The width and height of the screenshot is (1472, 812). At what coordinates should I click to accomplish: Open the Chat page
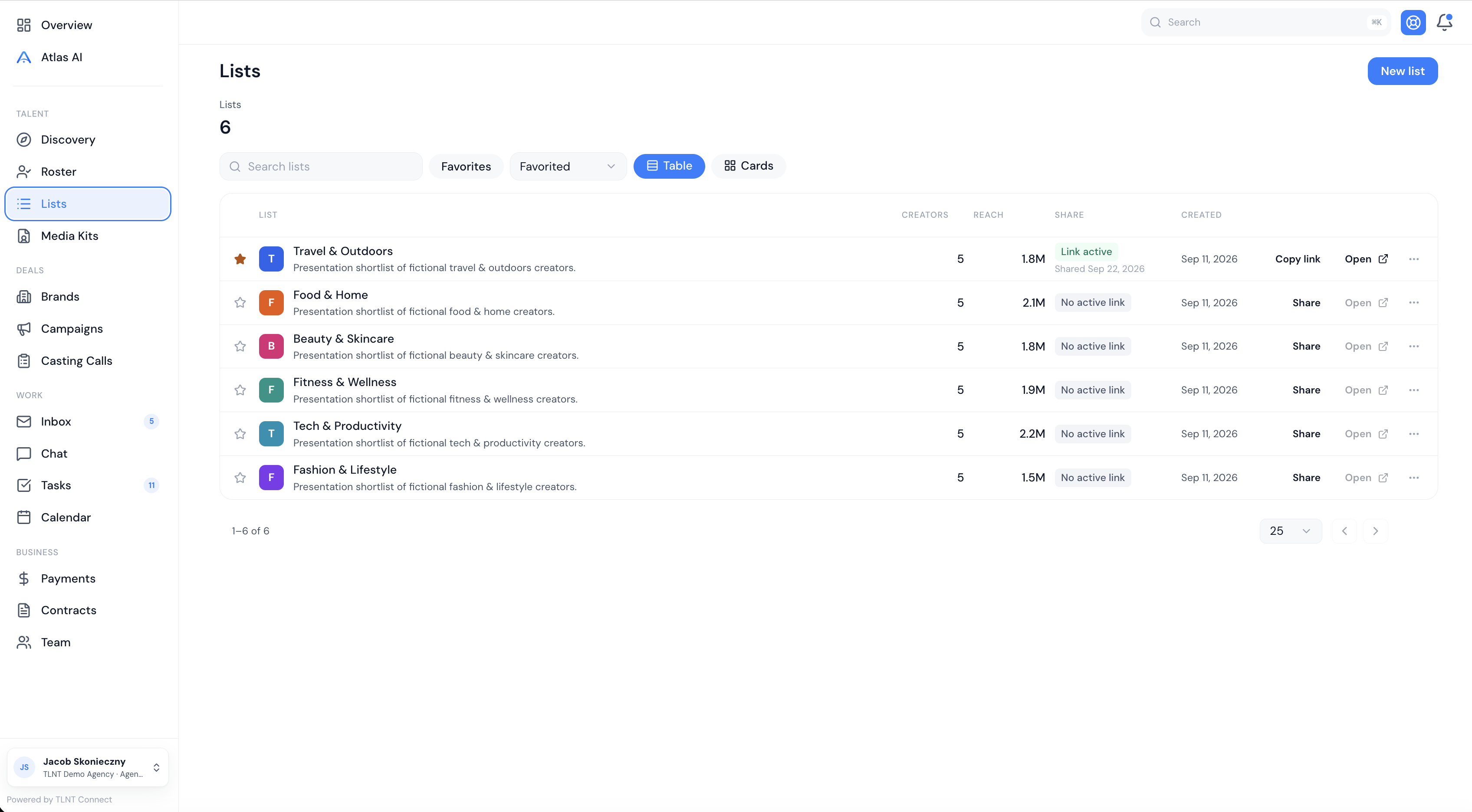pos(87,453)
